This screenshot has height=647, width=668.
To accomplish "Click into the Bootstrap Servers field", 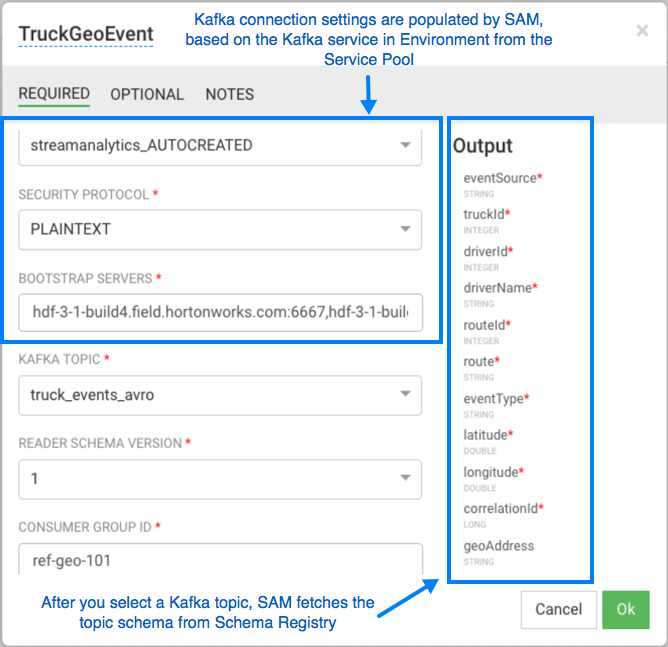I will tap(220, 312).
